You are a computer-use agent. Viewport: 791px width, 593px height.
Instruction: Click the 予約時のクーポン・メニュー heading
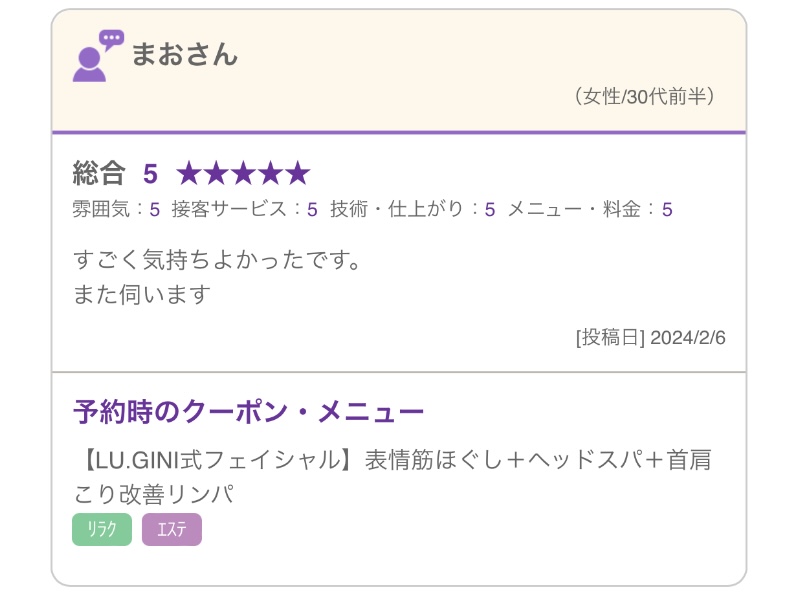(249, 412)
